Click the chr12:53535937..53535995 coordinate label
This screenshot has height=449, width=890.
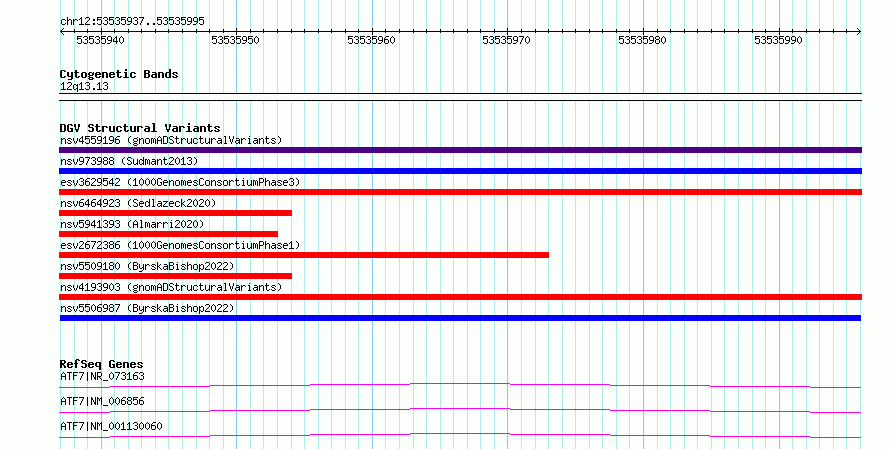click(132, 21)
